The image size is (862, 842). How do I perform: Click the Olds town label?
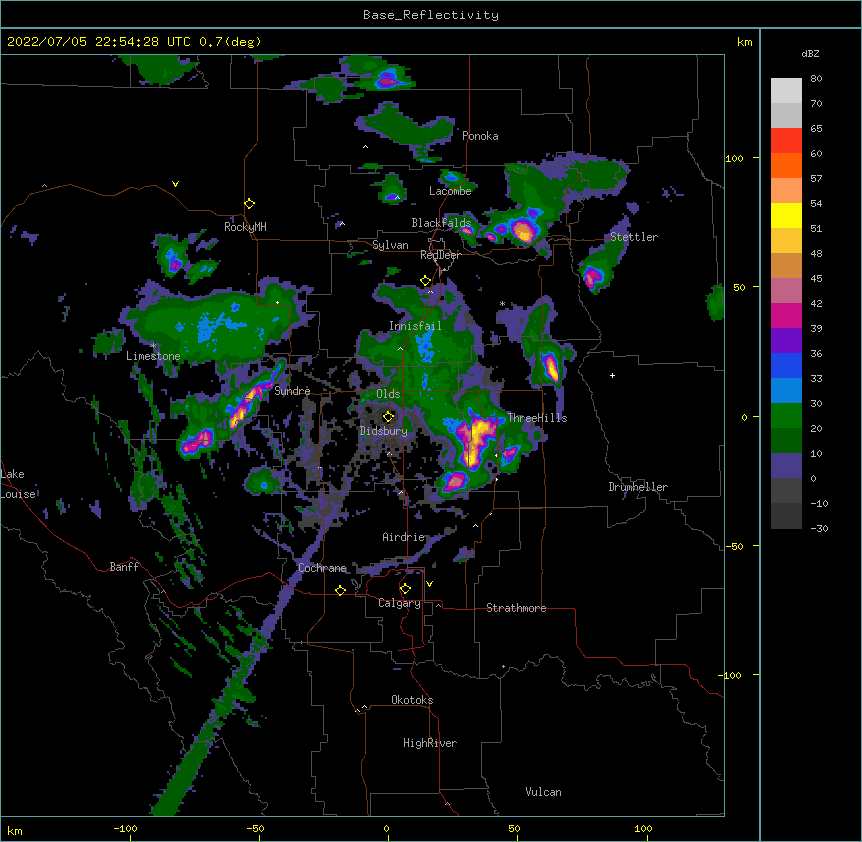click(x=388, y=394)
